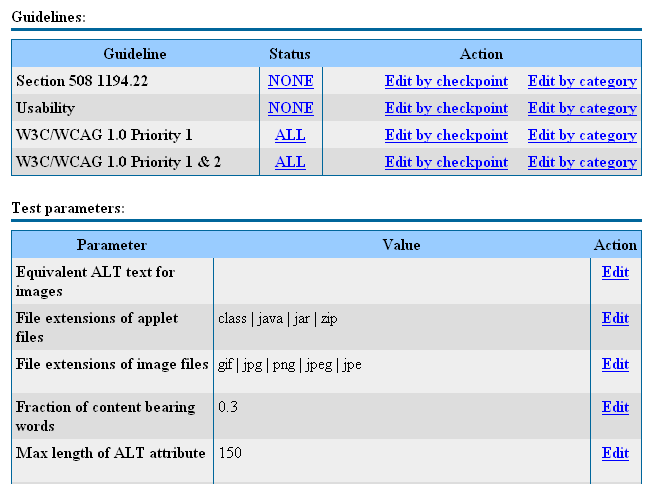The height and width of the screenshot is (484, 656).
Task: Click the 0.3 fraction value
Action: [228, 407]
